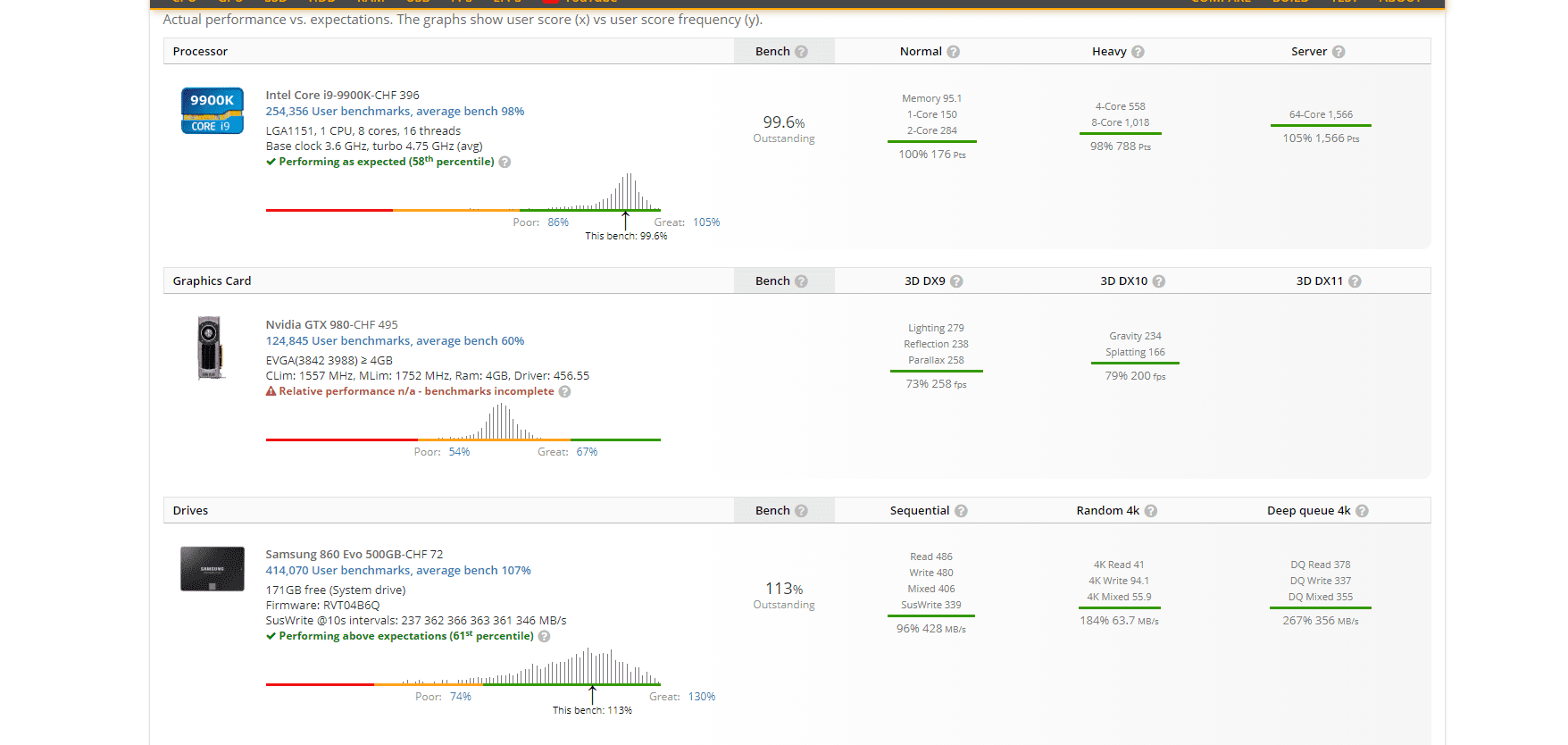Click Intel Core i9-9900K-CHF 396 title
The image size is (1568, 745).
tap(342, 96)
